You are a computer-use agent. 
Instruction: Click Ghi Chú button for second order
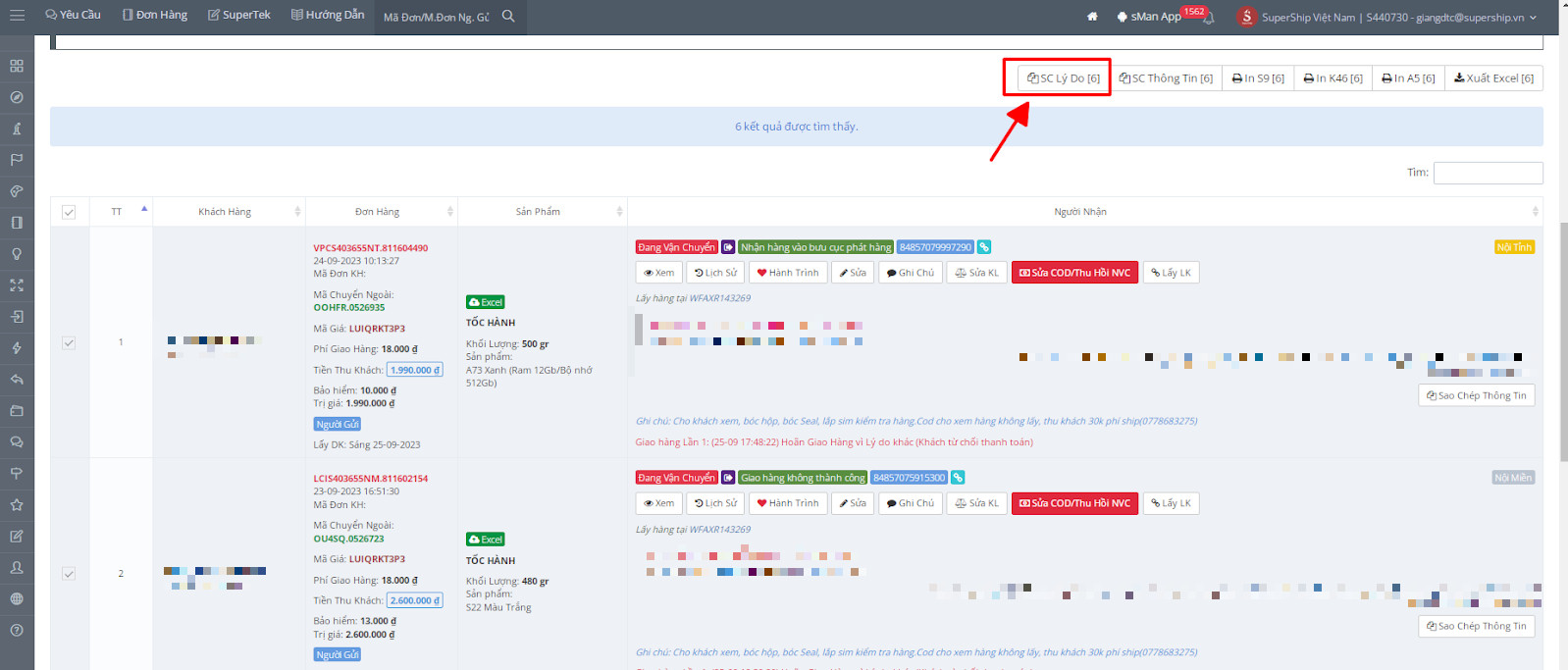click(x=910, y=503)
